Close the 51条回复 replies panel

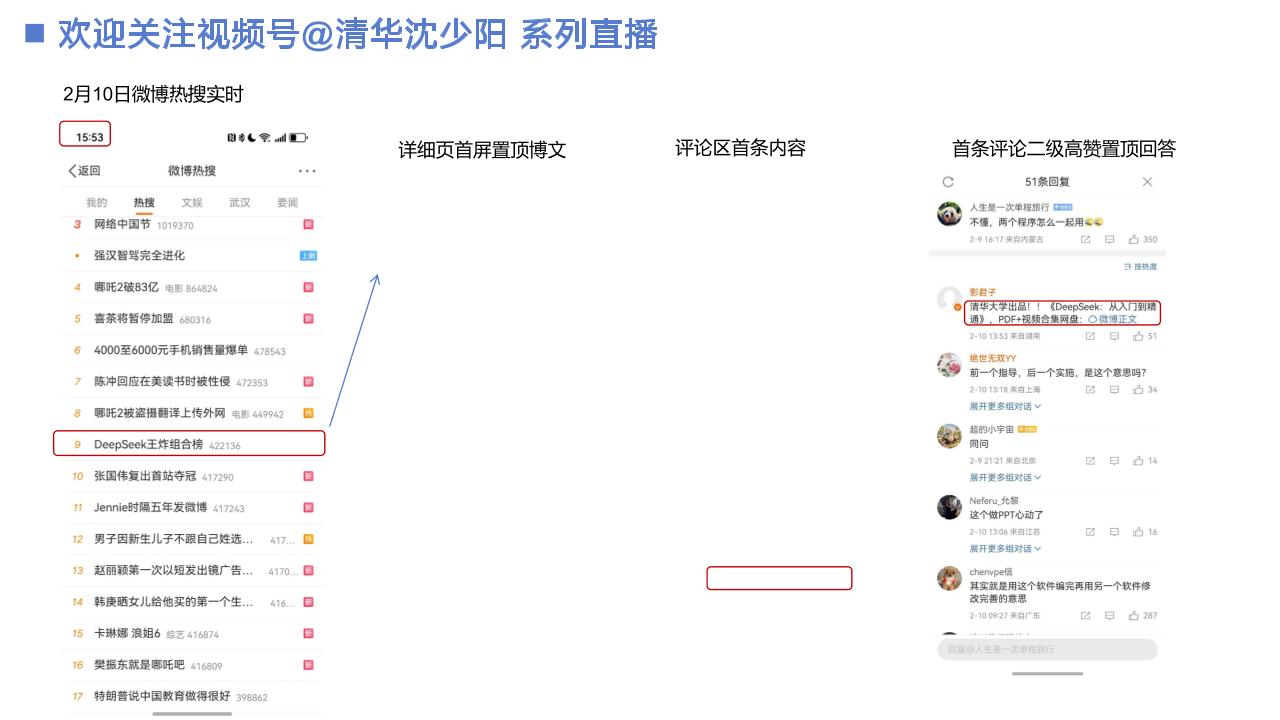pyautogui.click(x=1147, y=182)
